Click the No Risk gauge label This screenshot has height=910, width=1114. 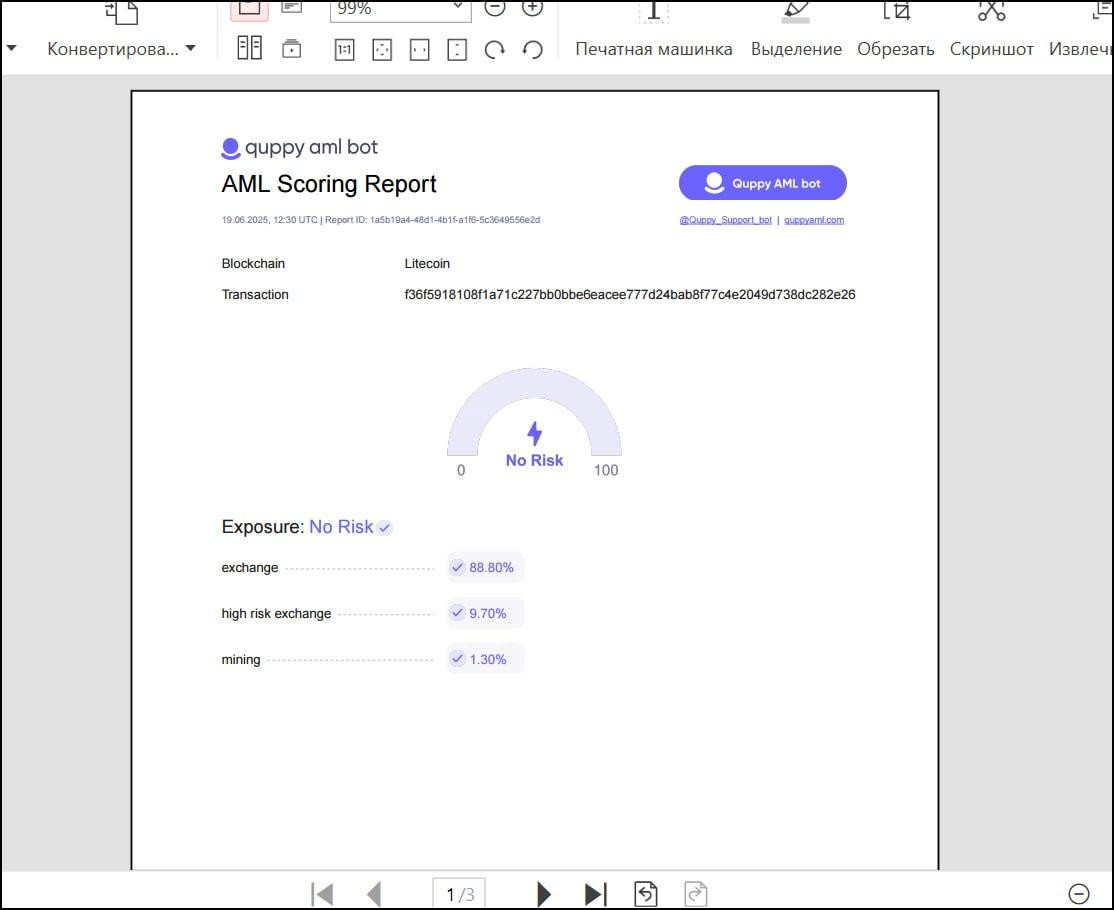click(x=534, y=460)
